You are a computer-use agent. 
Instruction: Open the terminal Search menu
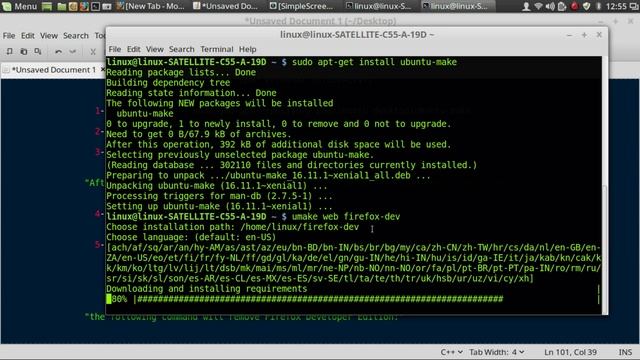point(182,49)
